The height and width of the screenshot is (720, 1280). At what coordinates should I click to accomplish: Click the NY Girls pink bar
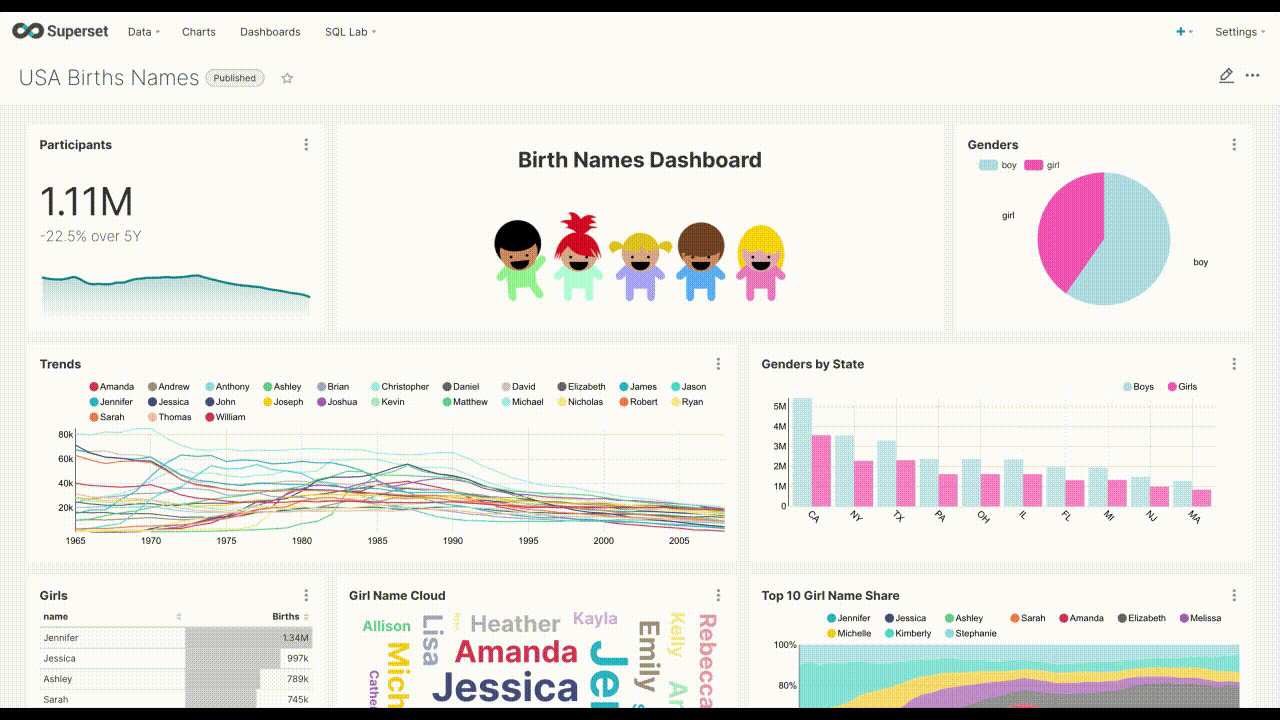click(864, 483)
